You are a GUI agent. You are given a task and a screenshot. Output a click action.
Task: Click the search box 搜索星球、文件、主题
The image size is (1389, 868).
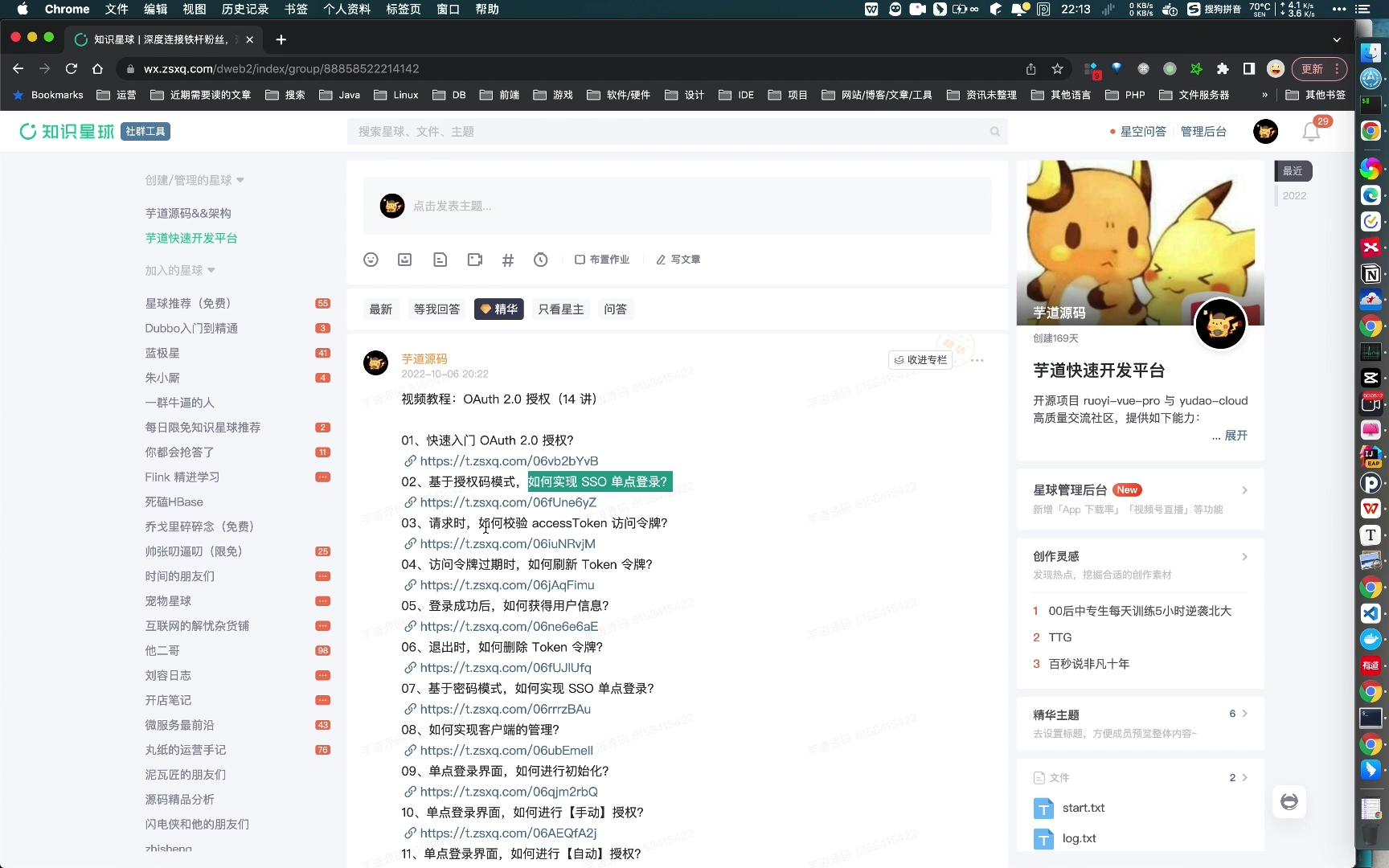click(677, 132)
